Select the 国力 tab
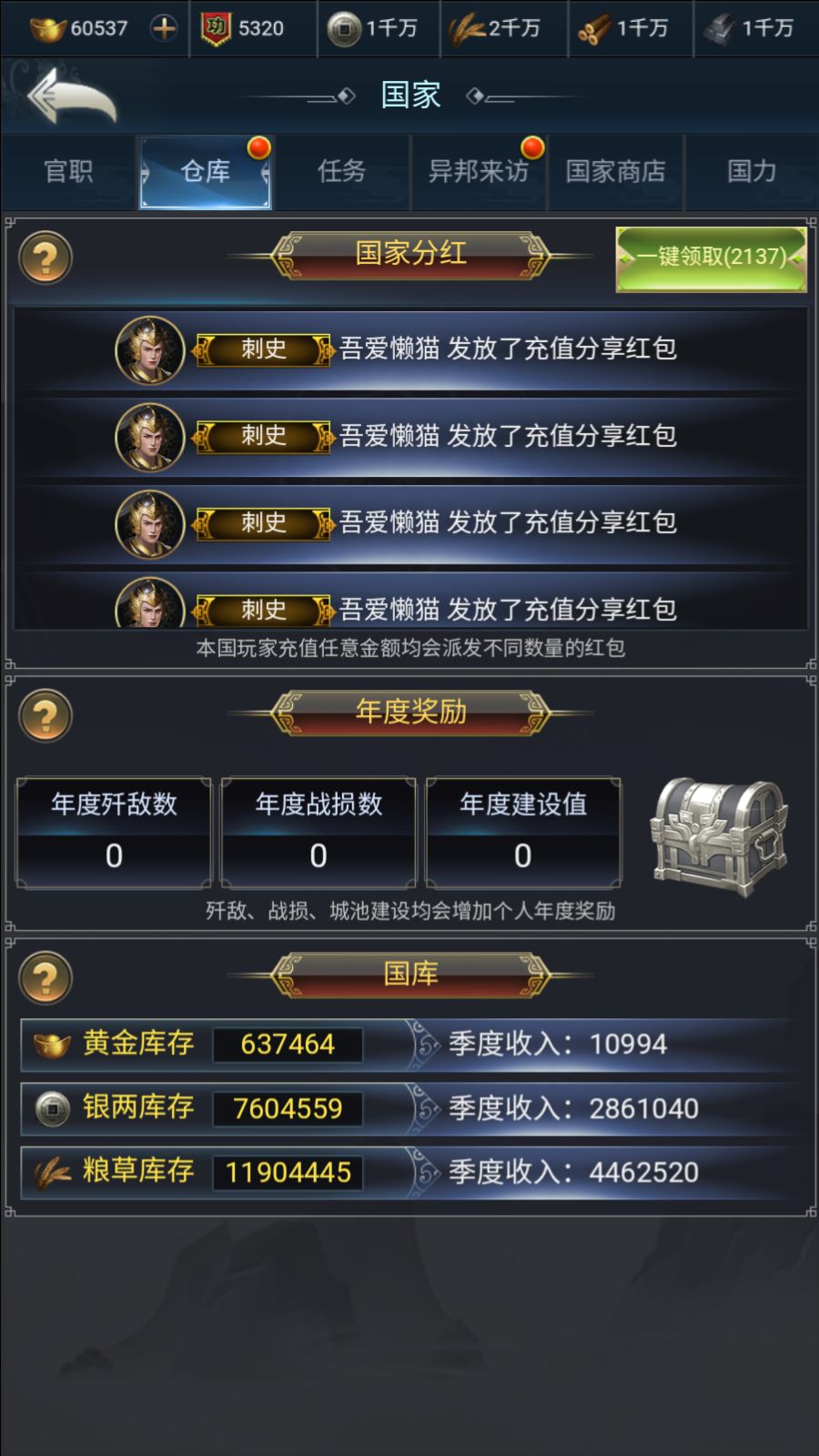 (x=752, y=171)
